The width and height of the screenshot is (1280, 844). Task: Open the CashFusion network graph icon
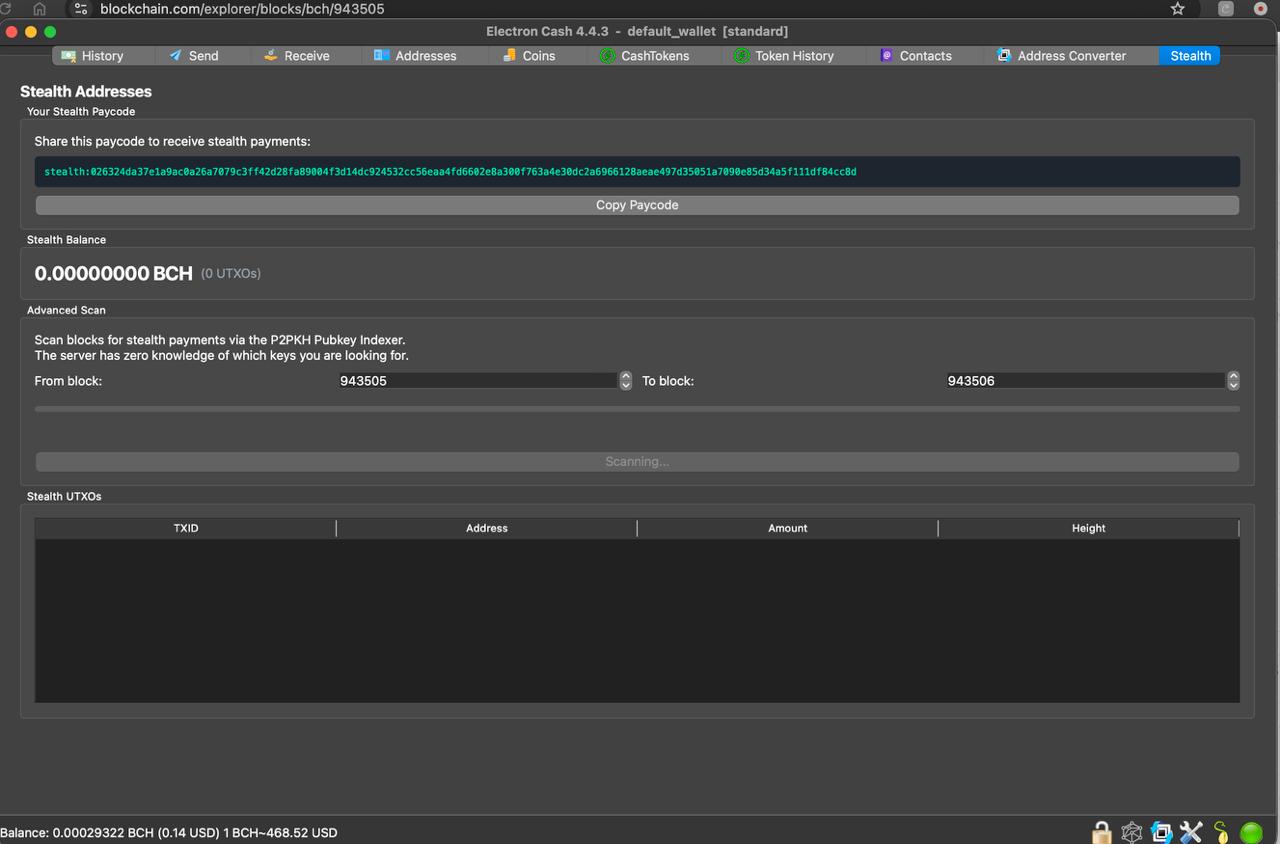1131,832
